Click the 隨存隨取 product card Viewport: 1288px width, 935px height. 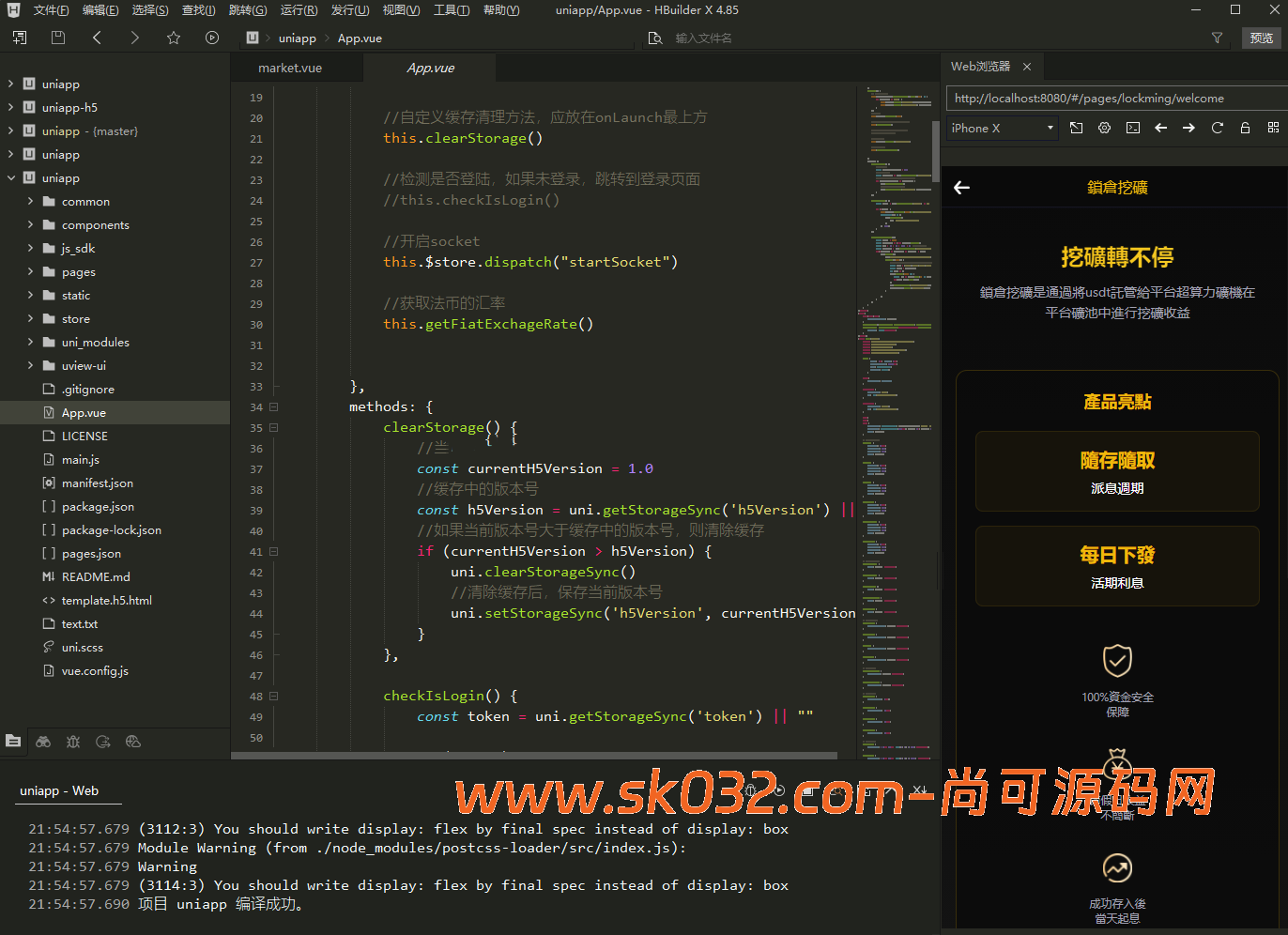pyautogui.click(x=1117, y=471)
